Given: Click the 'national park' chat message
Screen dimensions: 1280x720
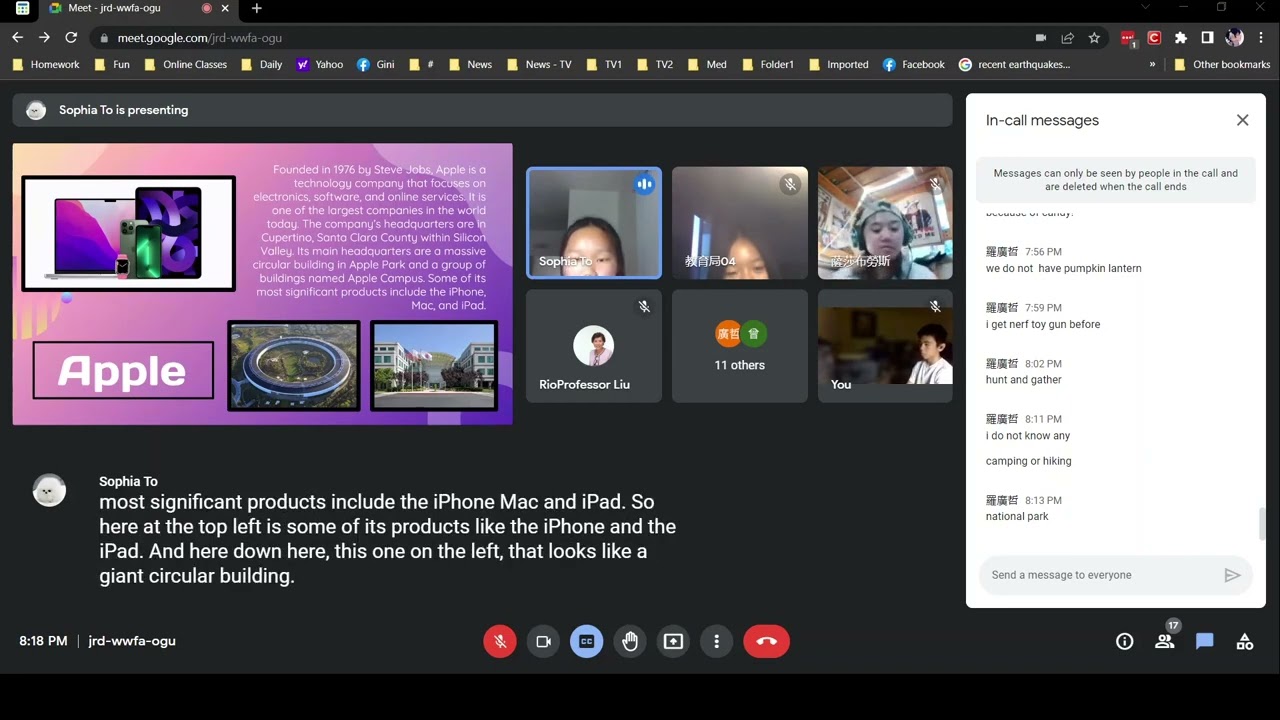Looking at the screenshot, I should [1017, 517].
